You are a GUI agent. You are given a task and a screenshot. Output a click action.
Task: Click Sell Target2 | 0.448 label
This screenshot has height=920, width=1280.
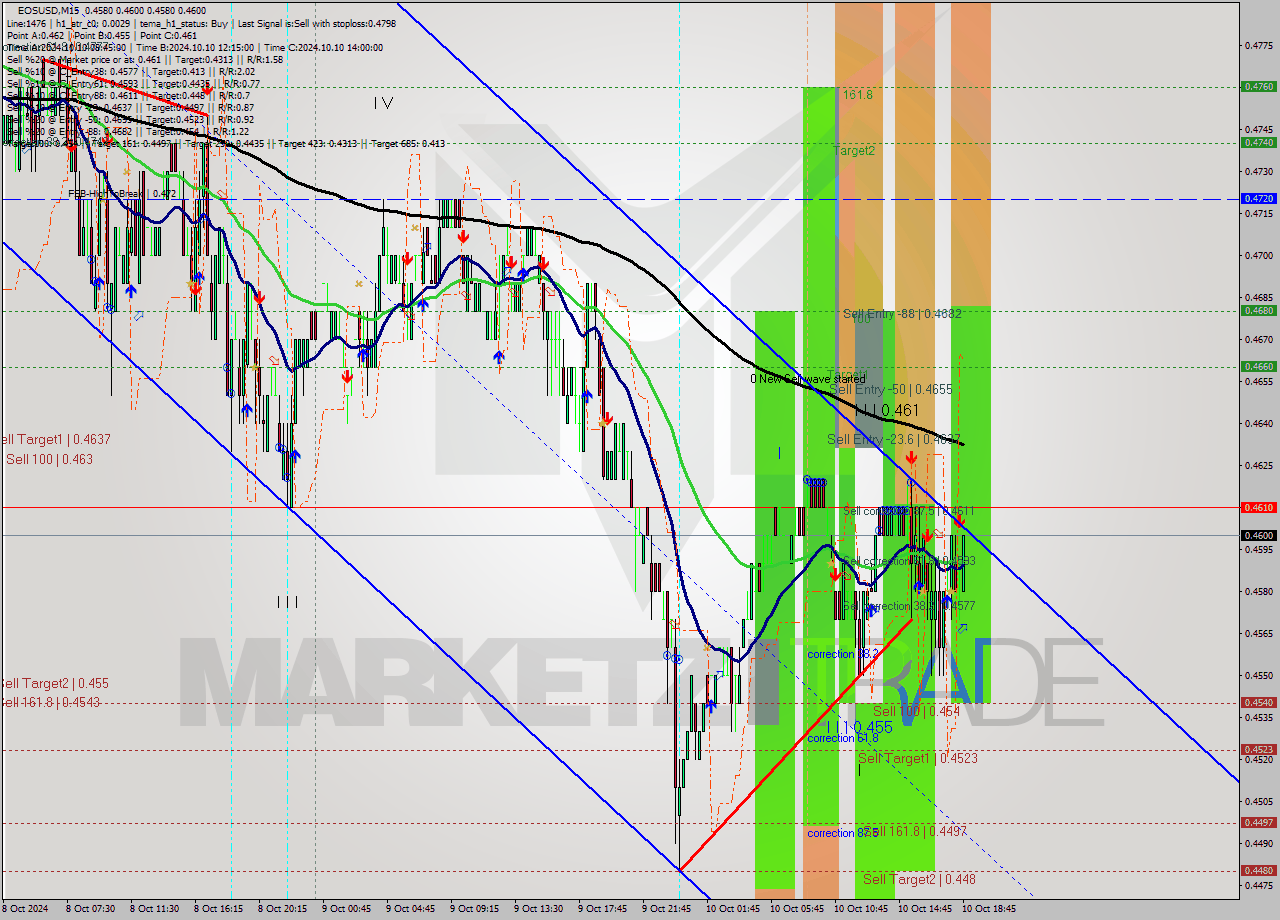pos(919,879)
